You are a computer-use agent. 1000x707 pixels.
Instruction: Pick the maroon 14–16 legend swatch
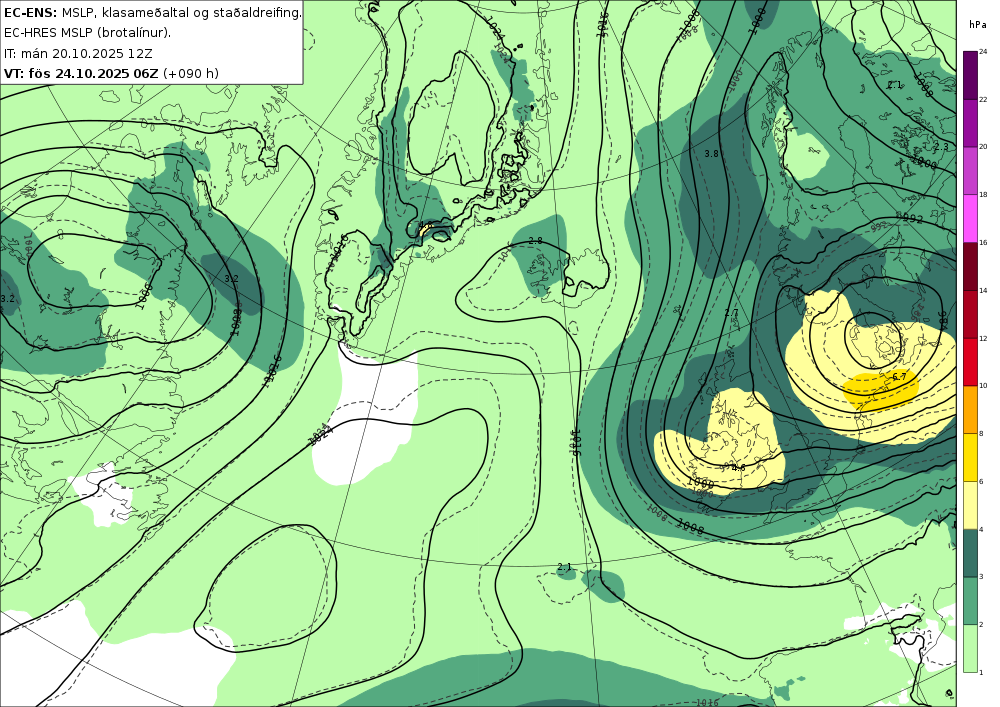[970, 266]
